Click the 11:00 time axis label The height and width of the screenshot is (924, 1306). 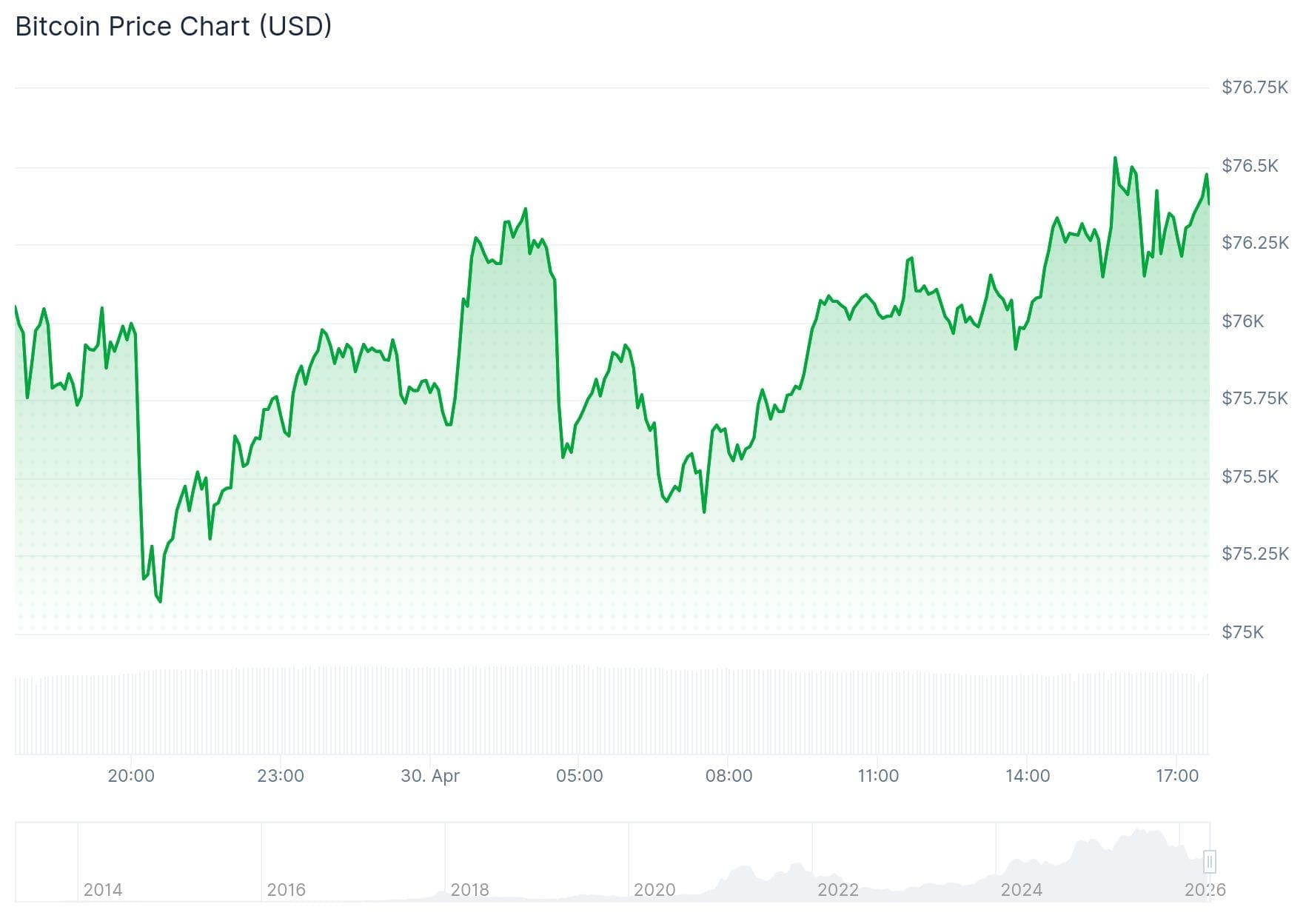tap(879, 776)
